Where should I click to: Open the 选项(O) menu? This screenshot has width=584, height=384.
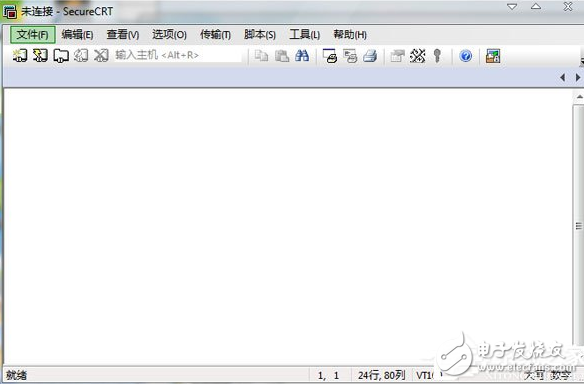[169, 35]
